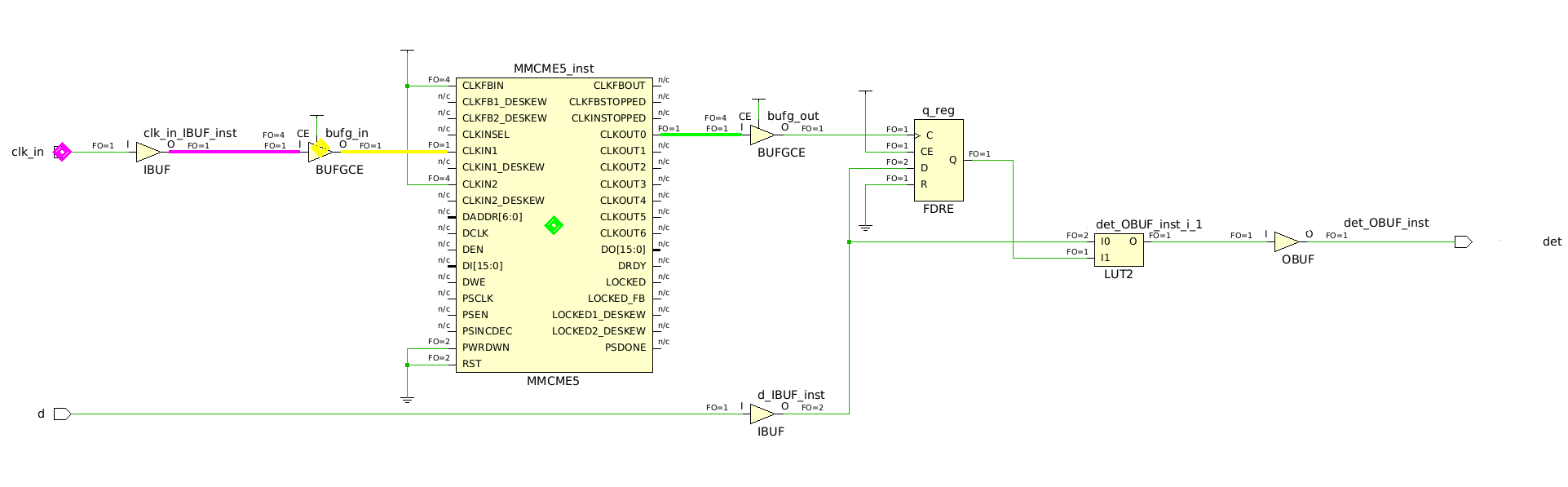This screenshot has width=1568, height=487.
Task: Click the det output port symbol
Action: [x=1463, y=242]
